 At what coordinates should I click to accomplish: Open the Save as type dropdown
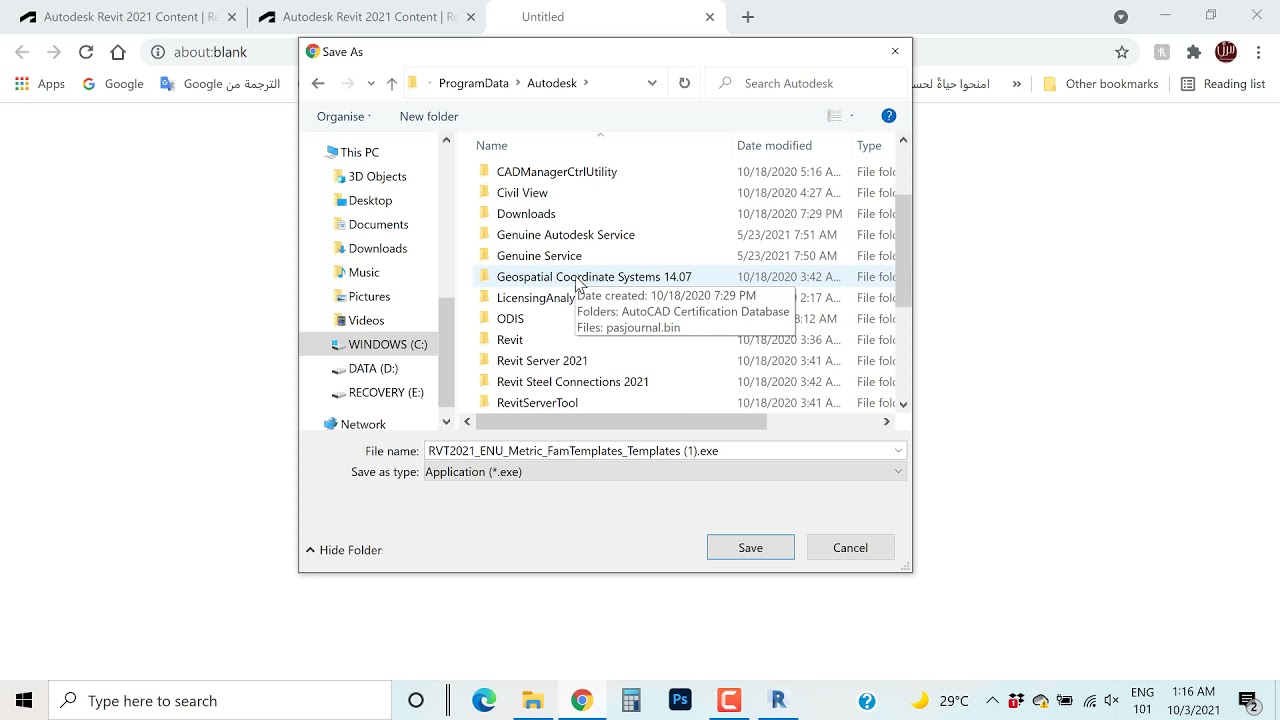pos(665,472)
